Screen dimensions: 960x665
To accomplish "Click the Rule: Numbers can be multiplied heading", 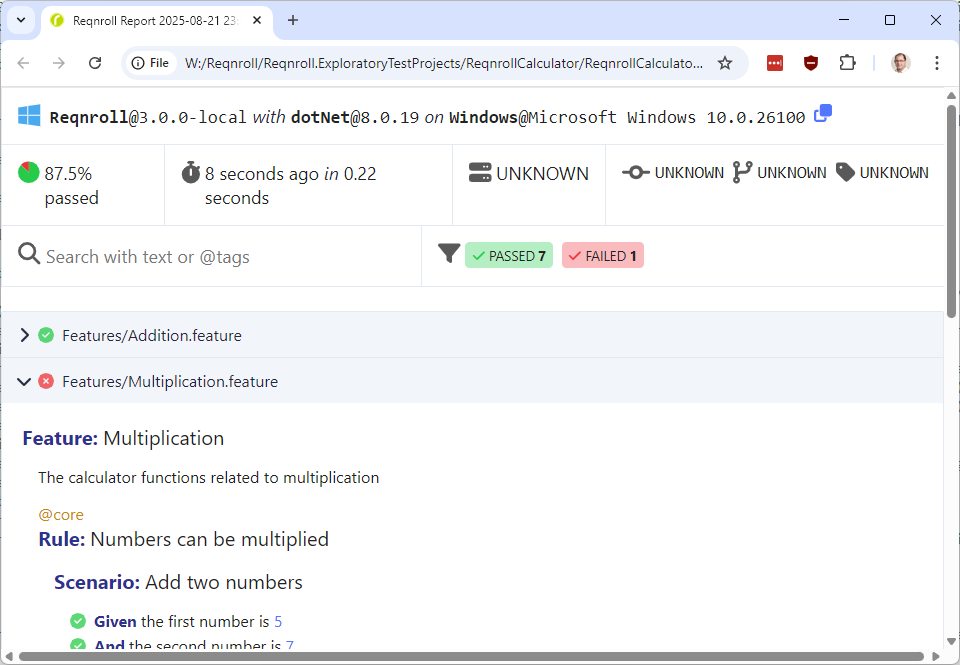I will [x=184, y=539].
